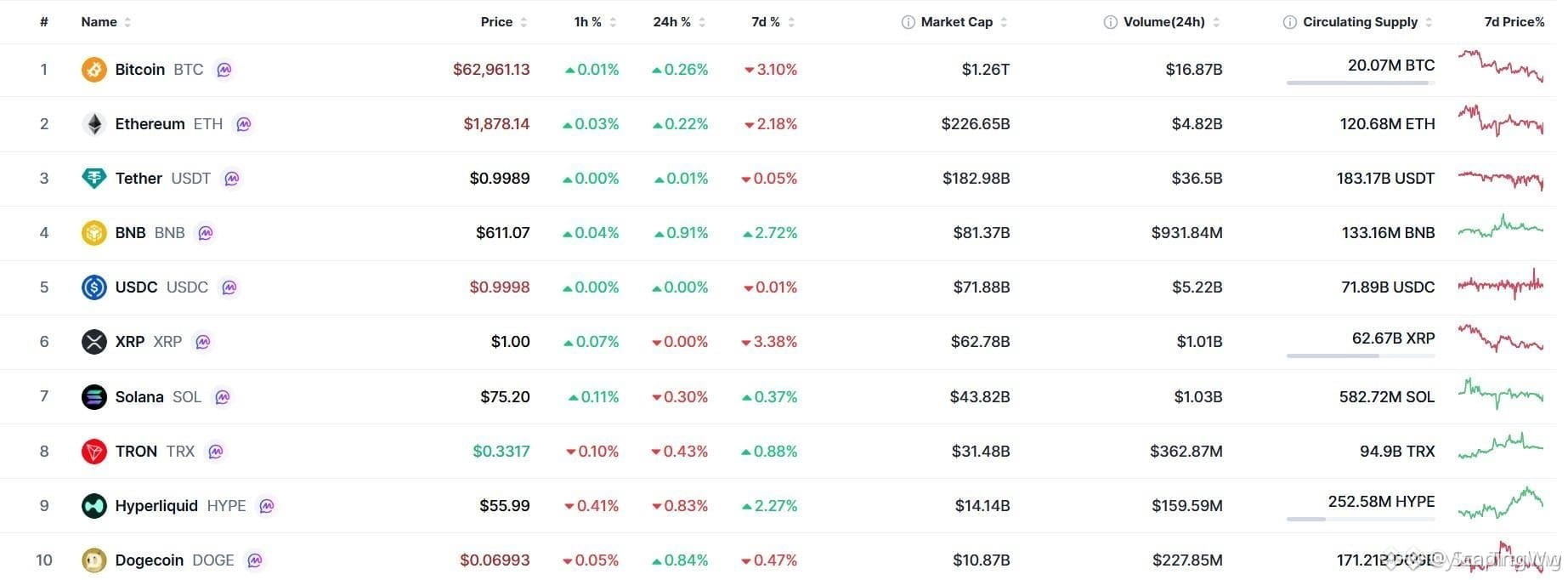Click the Bitcoin coin logo icon
Image resolution: width=1568 pixels, height=580 pixels.
click(93, 70)
